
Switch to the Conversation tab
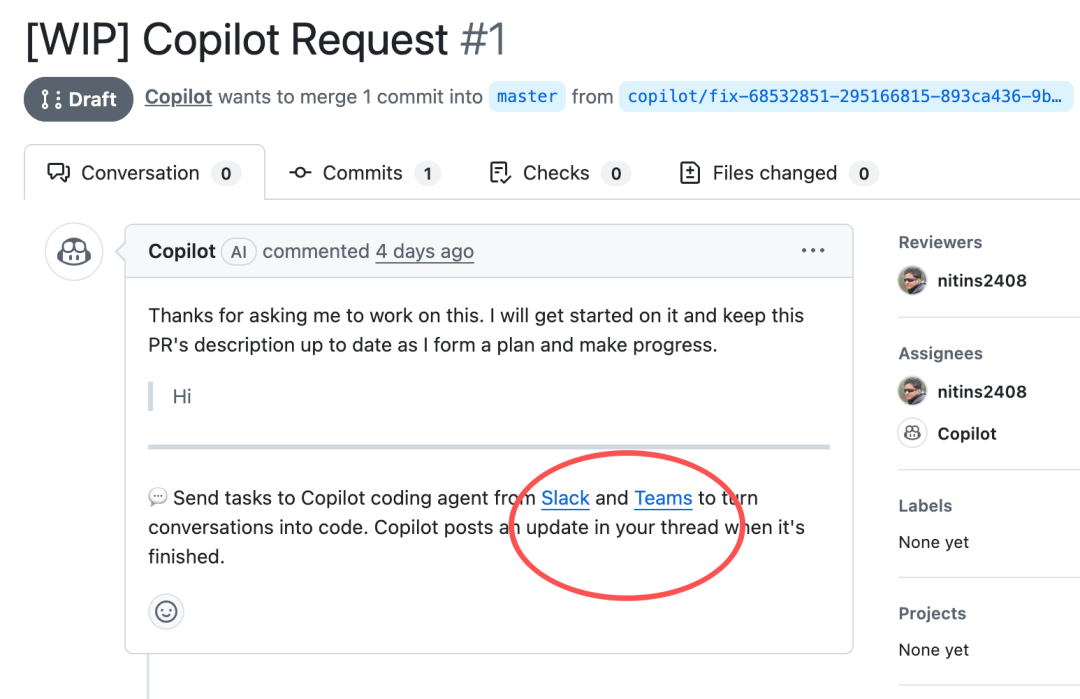[143, 173]
